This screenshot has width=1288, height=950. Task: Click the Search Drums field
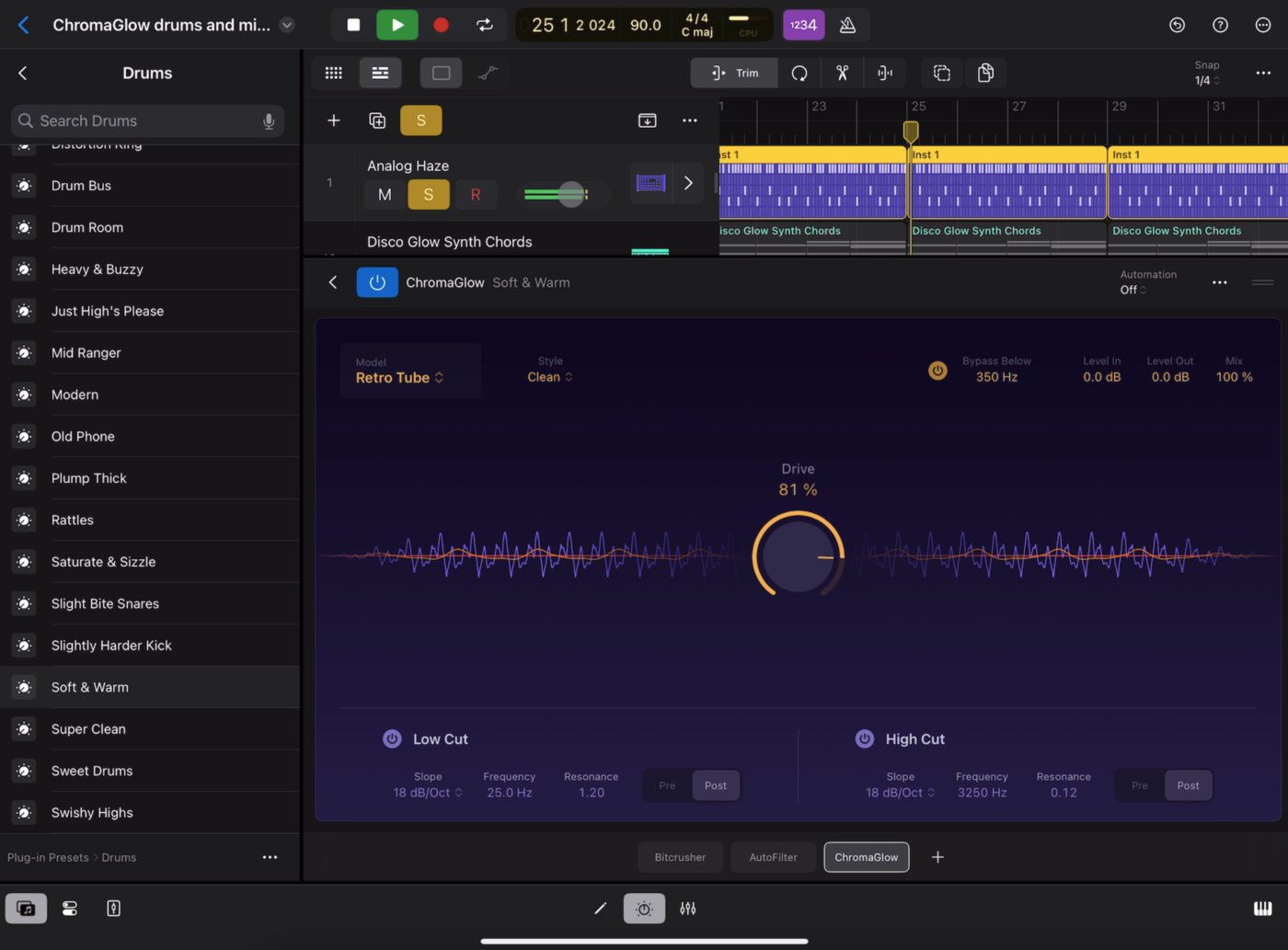[x=147, y=120]
